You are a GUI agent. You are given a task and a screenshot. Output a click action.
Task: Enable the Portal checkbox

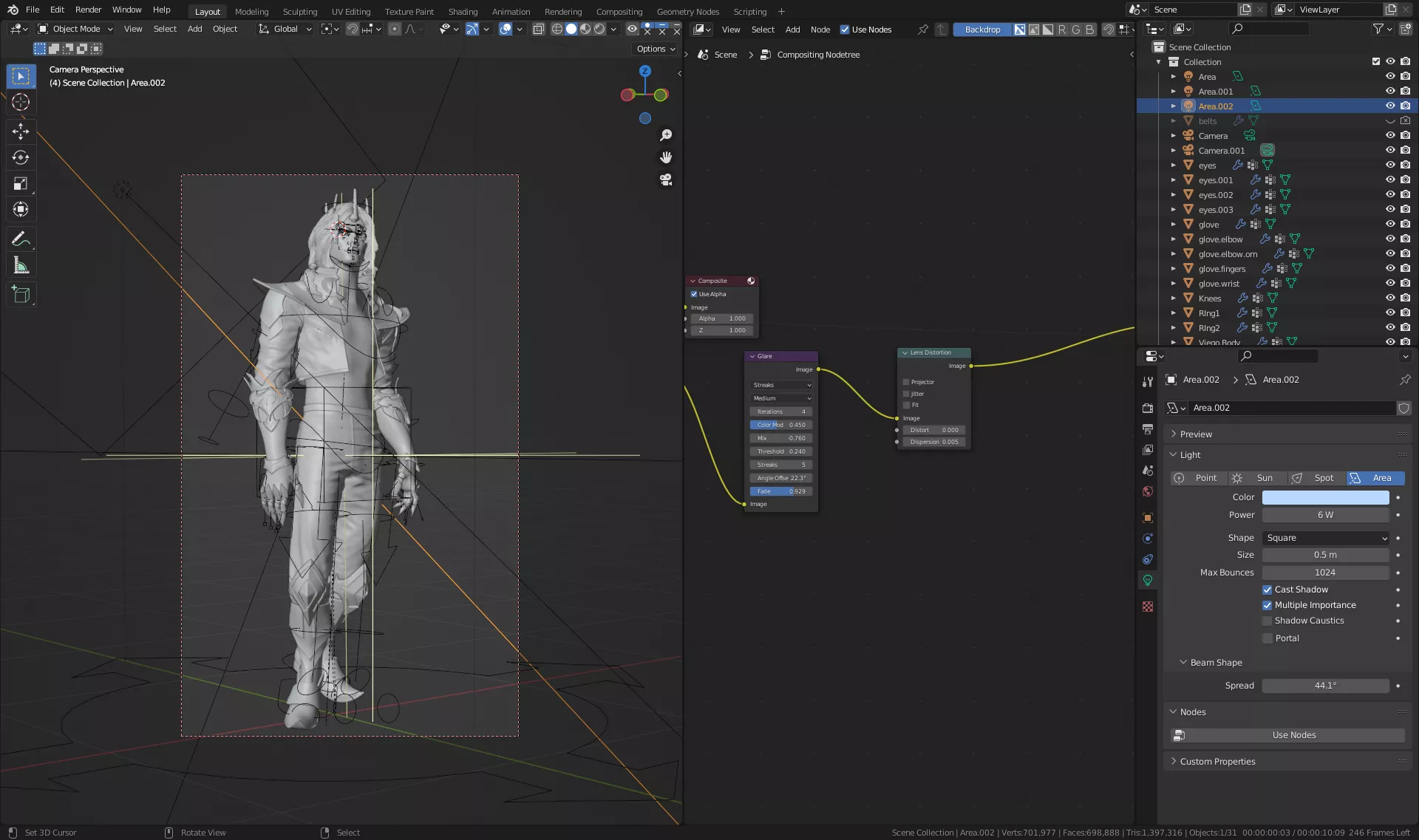pos(1267,638)
